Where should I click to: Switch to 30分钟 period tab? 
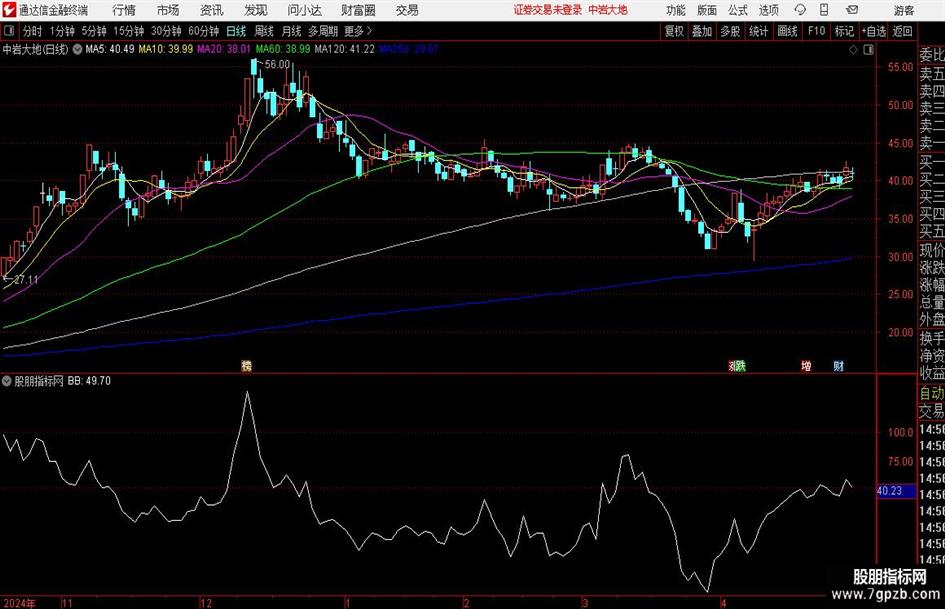[x=166, y=31]
